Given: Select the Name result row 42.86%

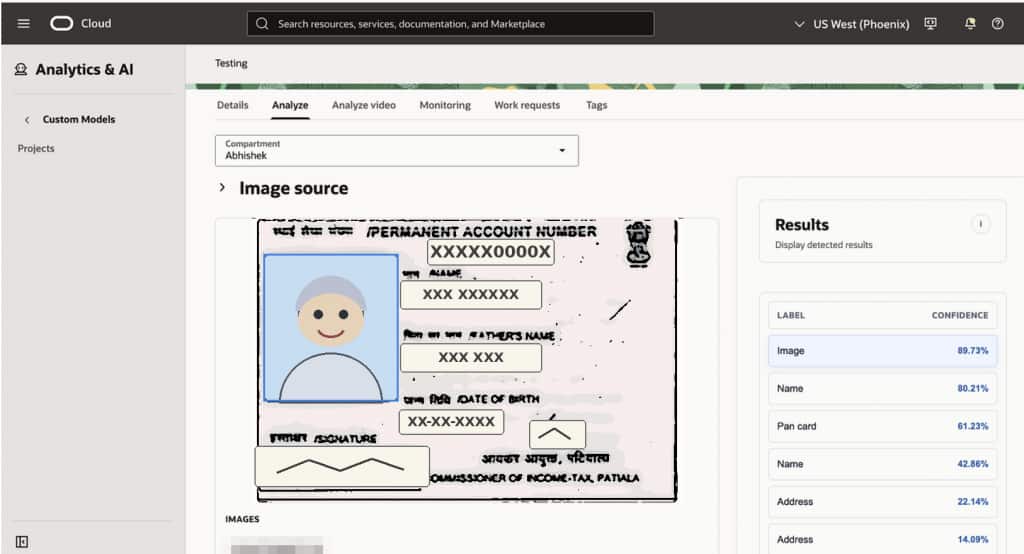Looking at the screenshot, I should coord(882,464).
